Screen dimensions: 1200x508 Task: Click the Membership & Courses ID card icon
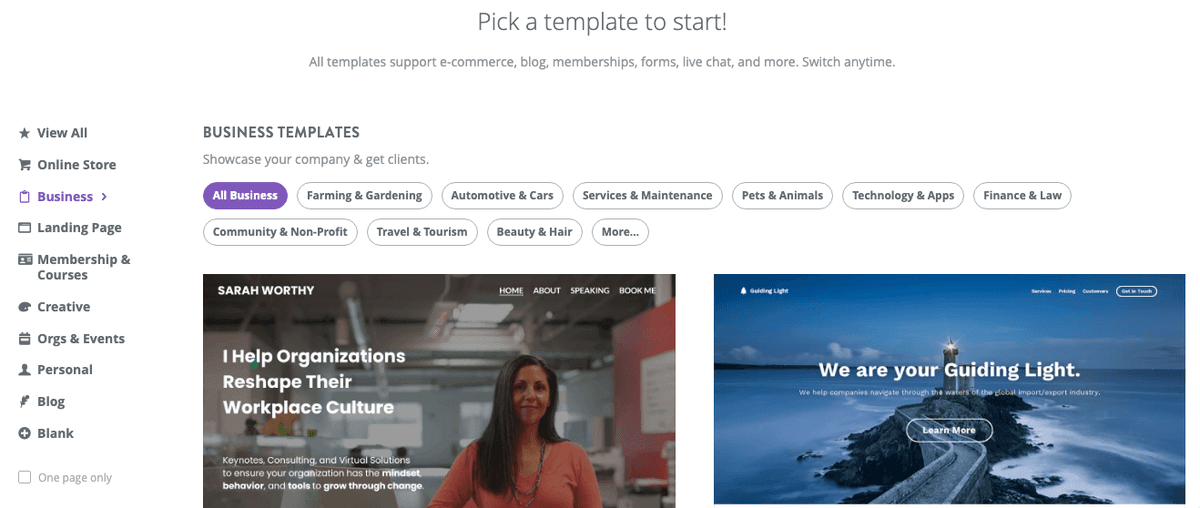coord(24,260)
